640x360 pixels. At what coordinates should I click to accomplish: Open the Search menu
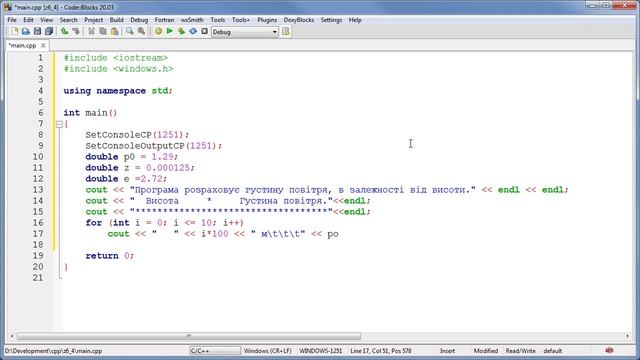68,20
